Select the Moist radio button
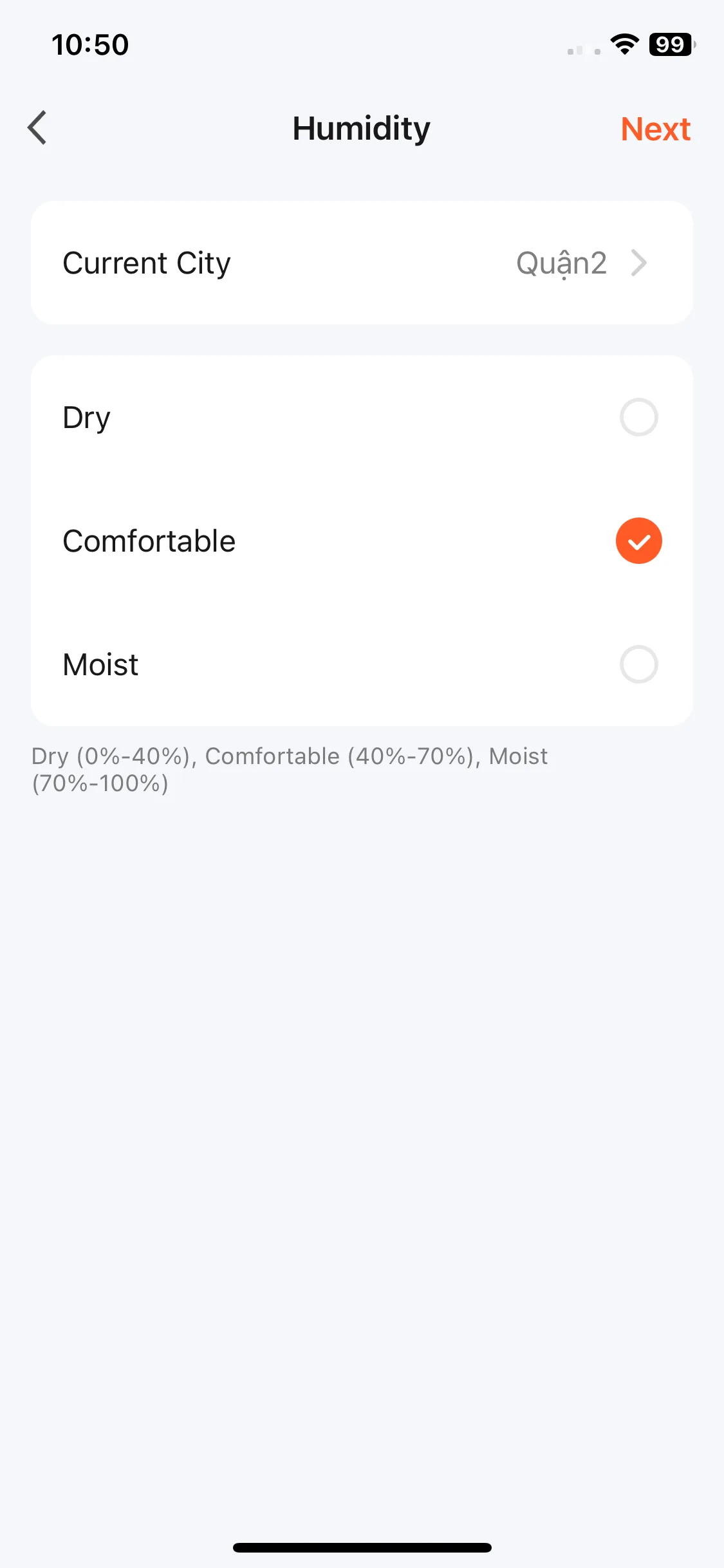Viewport: 724px width, 1568px height. (x=638, y=664)
